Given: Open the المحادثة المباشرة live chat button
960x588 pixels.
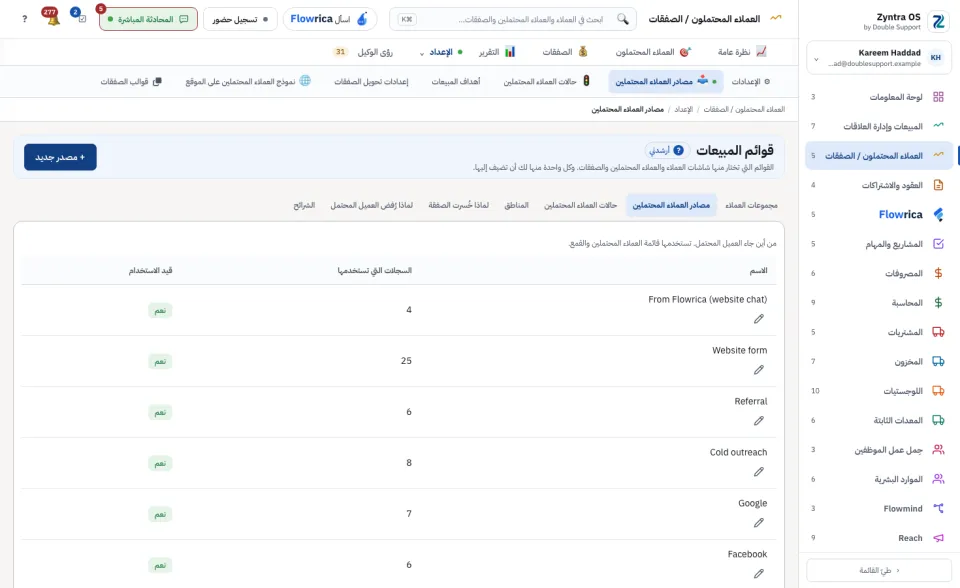Looking at the screenshot, I should 148,19.
